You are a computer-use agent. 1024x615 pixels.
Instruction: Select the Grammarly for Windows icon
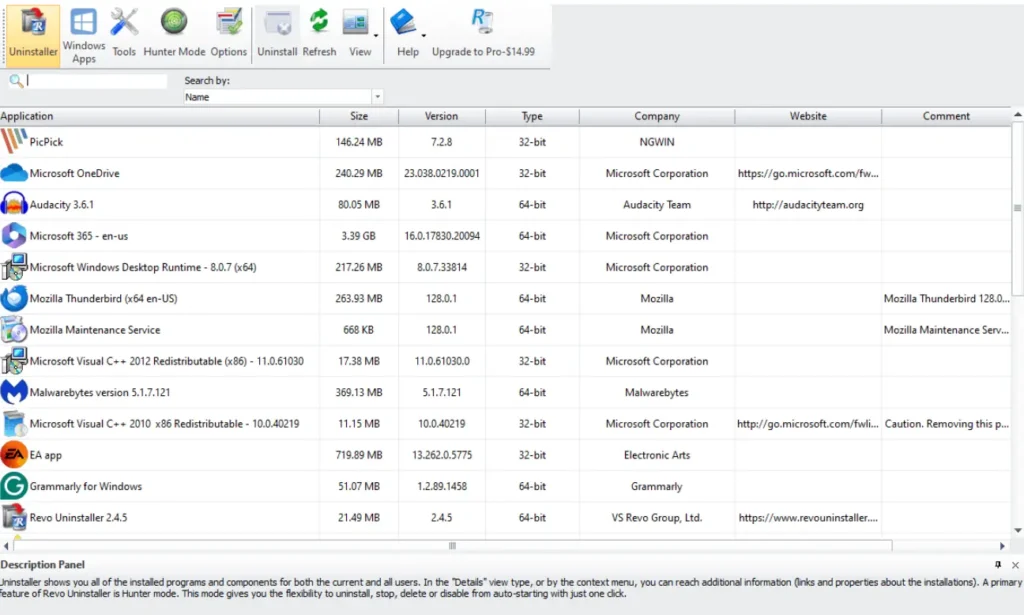(x=14, y=486)
